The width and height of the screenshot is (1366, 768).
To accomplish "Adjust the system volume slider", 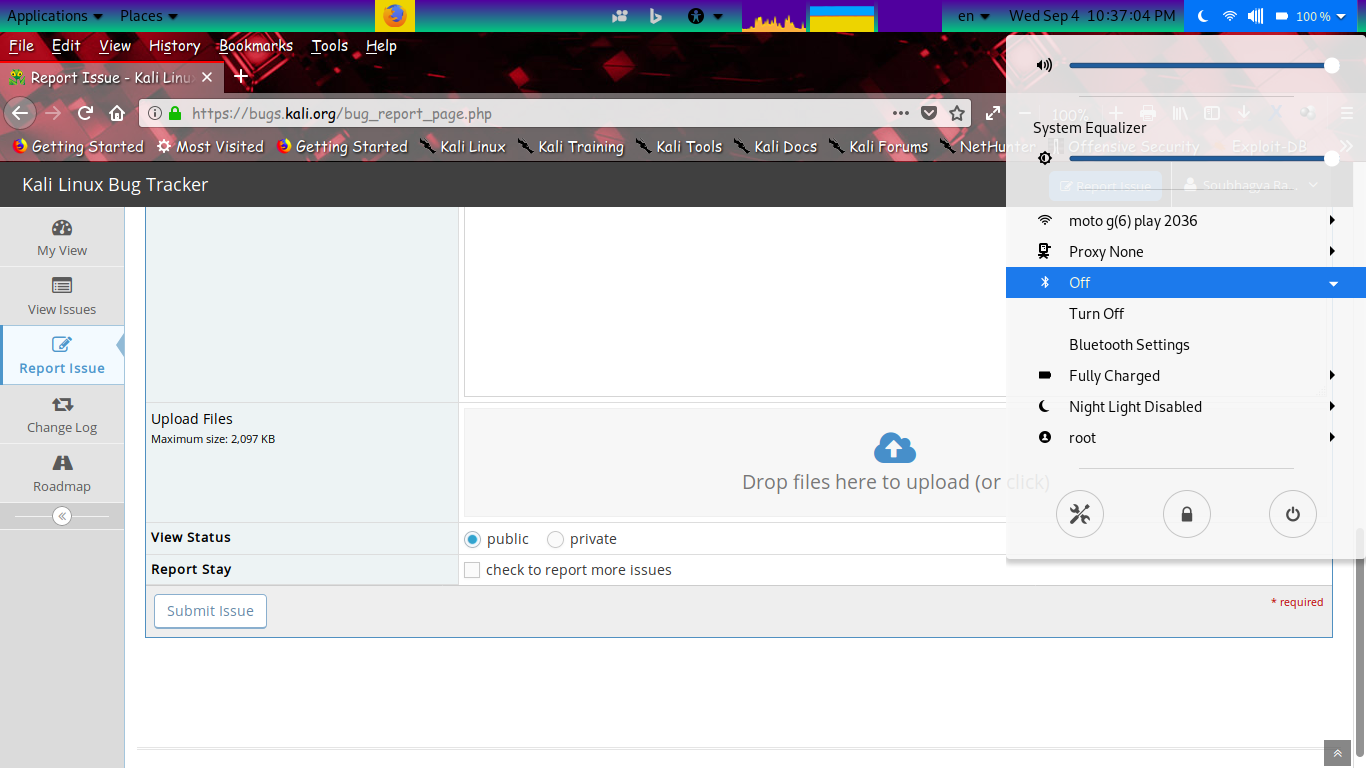I will coord(1200,66).
